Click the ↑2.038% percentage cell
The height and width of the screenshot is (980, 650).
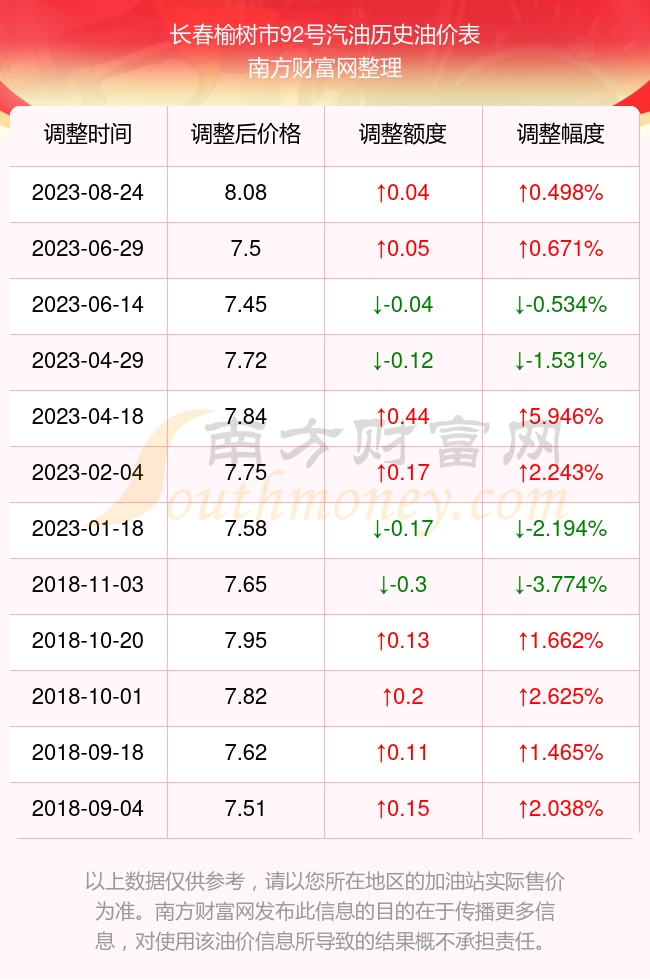click(x=561, y=809)
